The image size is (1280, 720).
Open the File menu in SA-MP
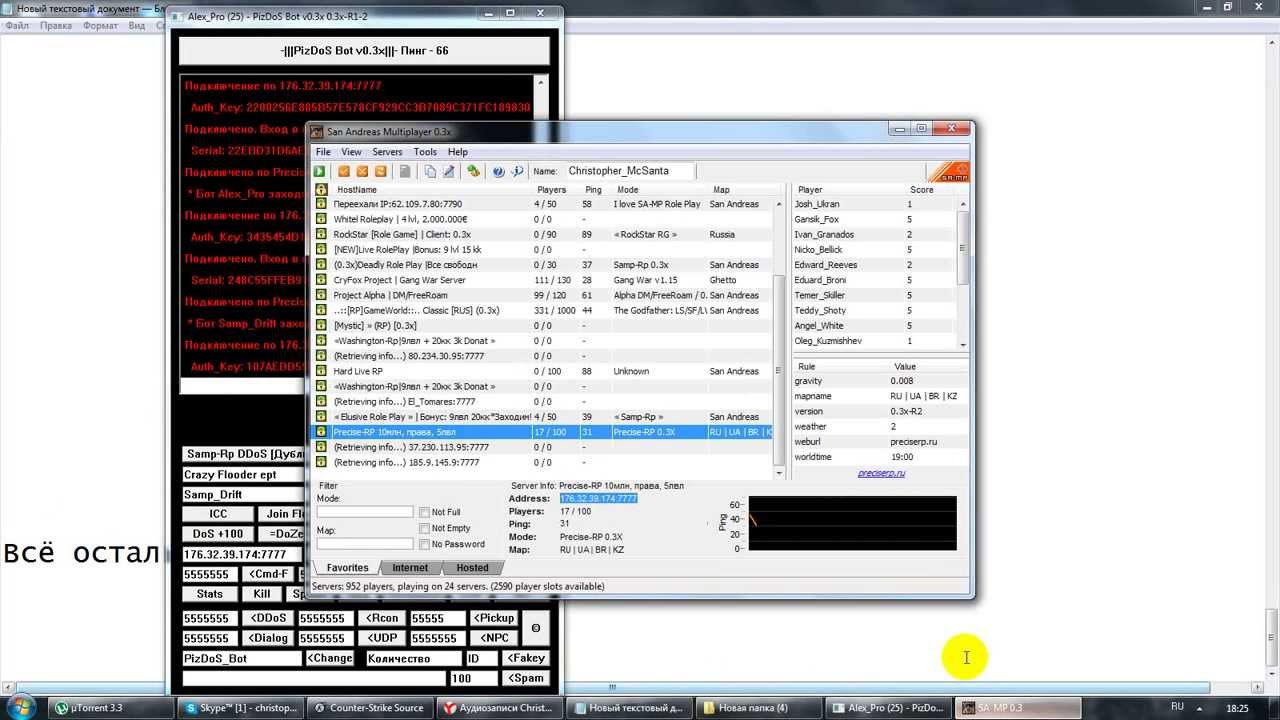click(323, 152)
